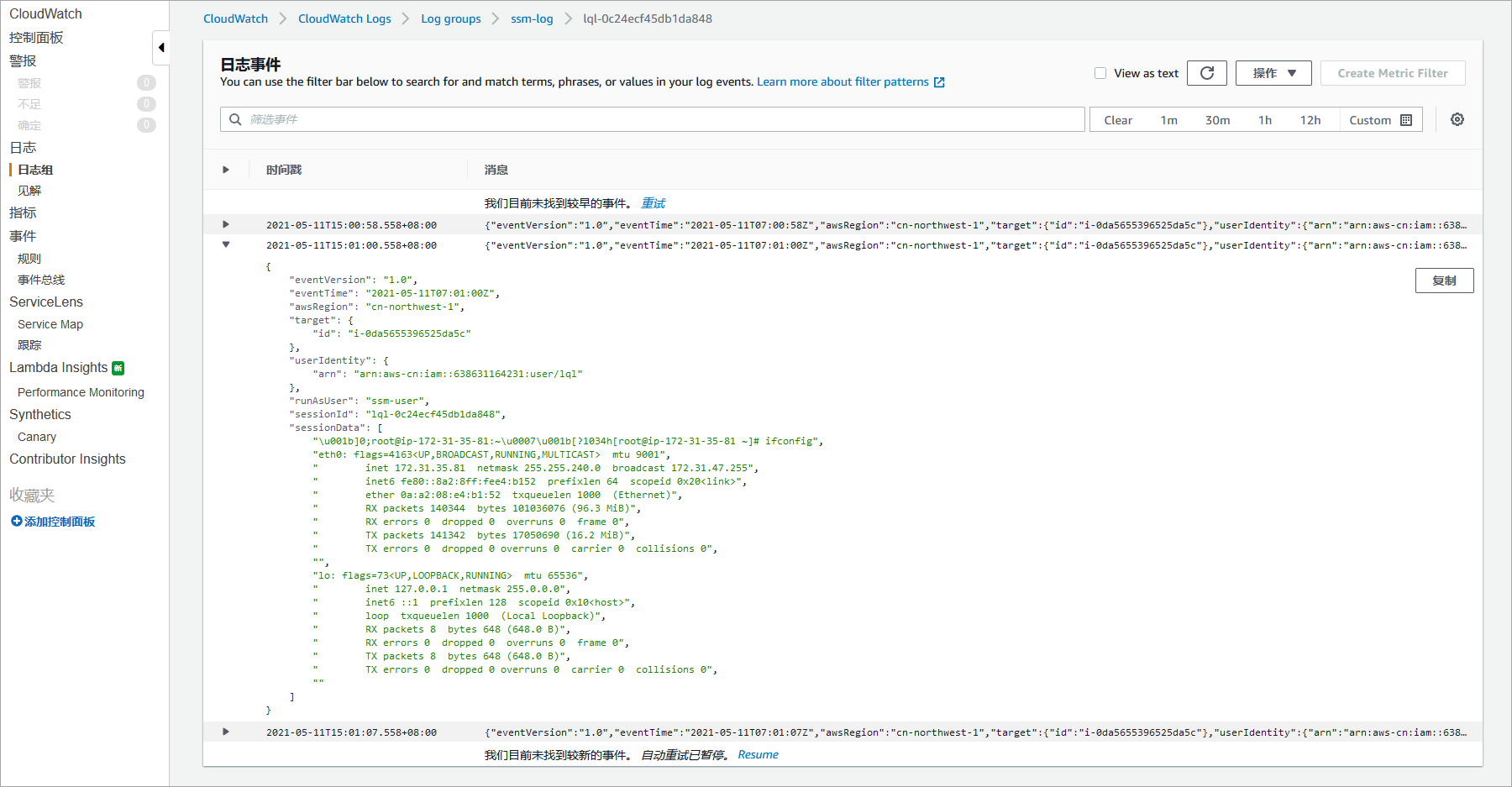1512x787 pixels.
Task: Click the userIdentity arn line in JSON
Action: click(448, 374)
